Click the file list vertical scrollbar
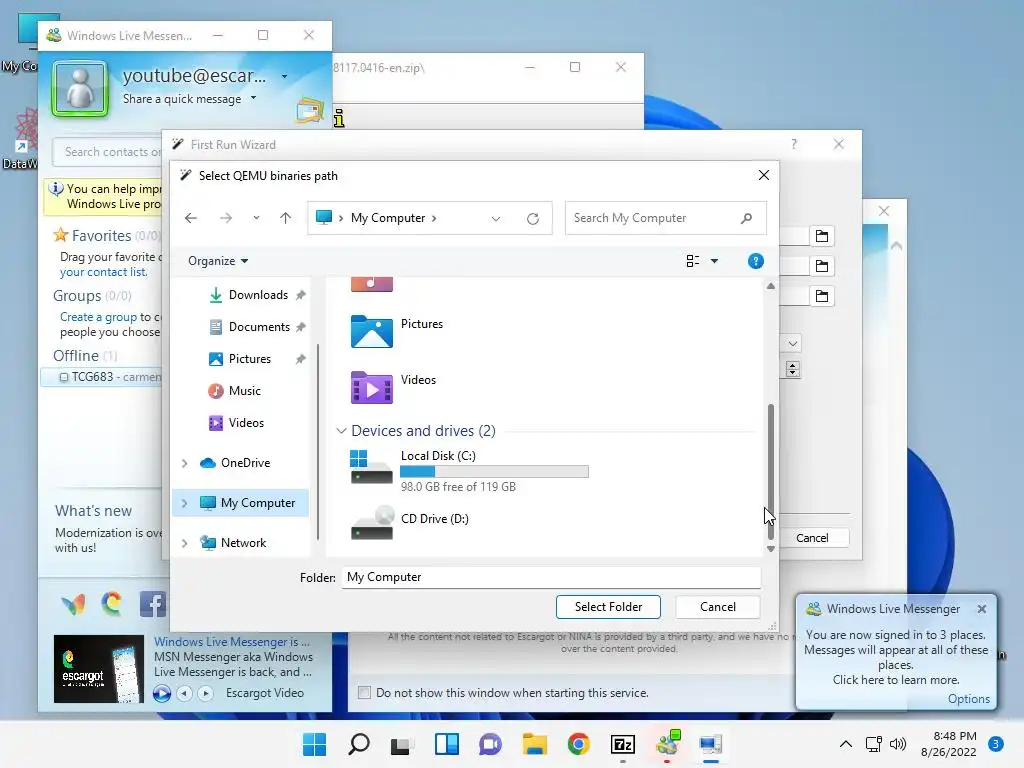 (771, 470)
